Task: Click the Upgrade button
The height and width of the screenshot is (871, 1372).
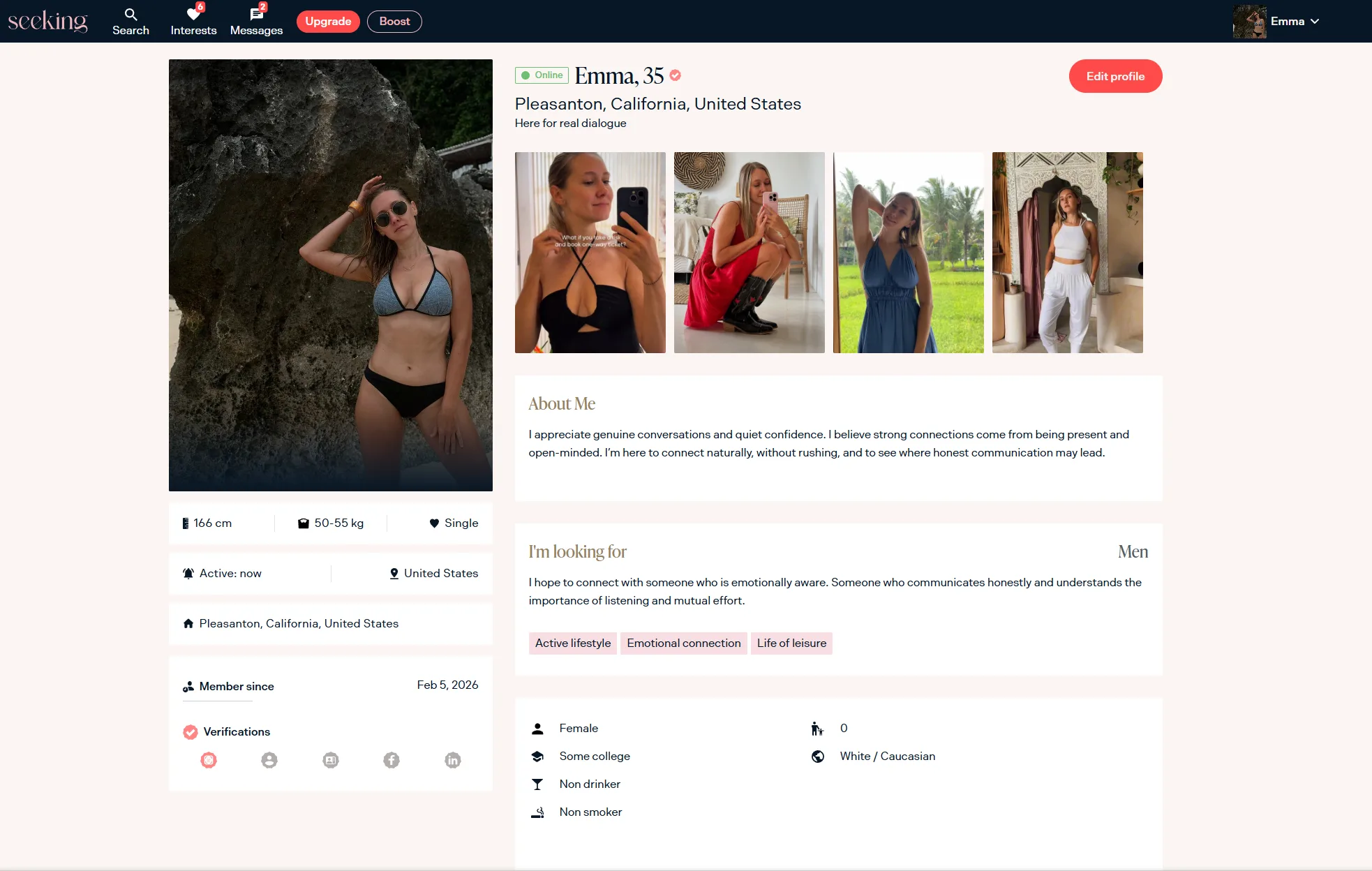Action: tap(328, 22)
